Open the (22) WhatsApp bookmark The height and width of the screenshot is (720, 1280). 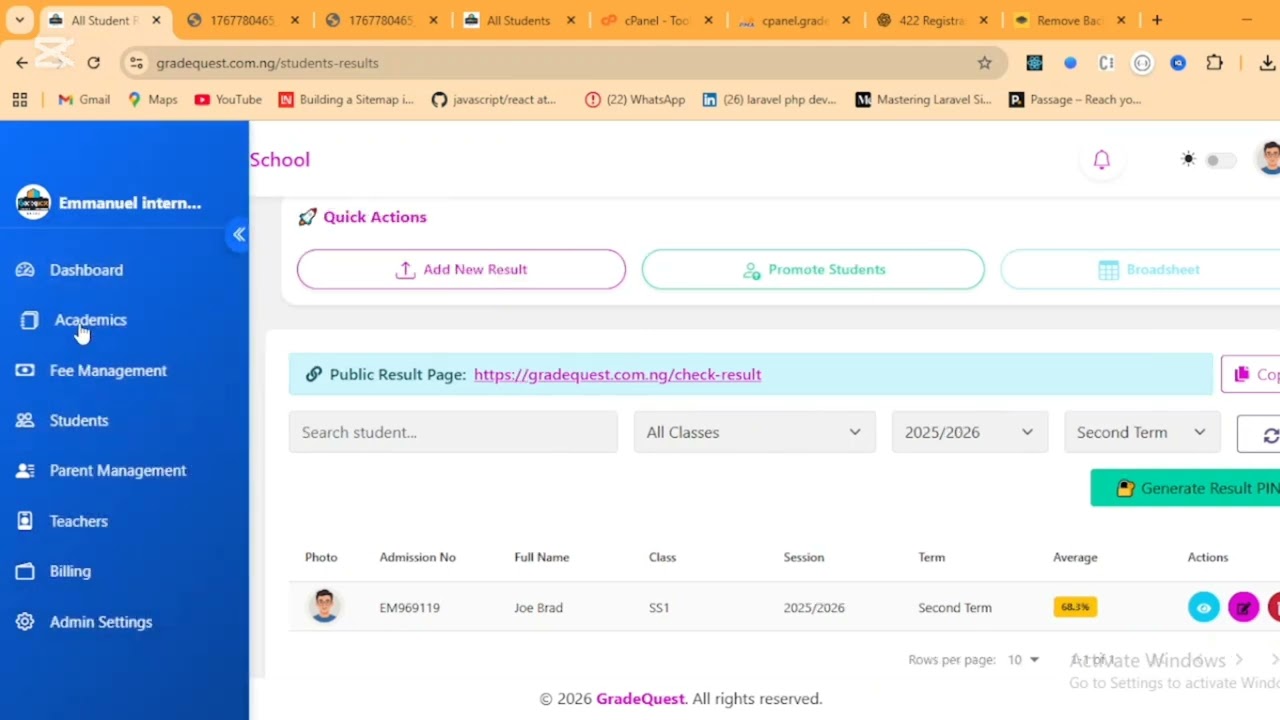[635, 99]
